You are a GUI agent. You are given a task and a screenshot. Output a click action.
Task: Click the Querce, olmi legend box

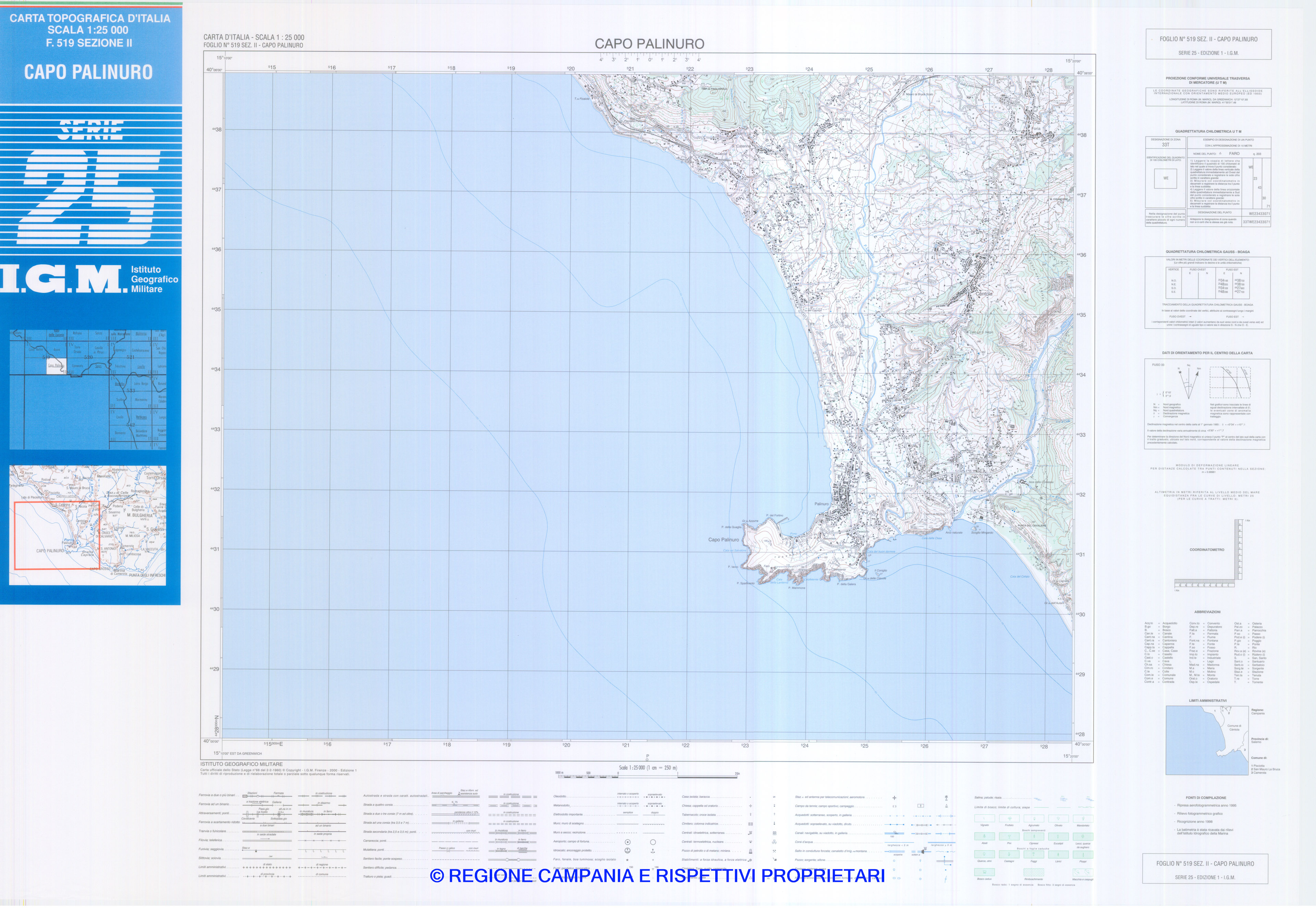985,854
